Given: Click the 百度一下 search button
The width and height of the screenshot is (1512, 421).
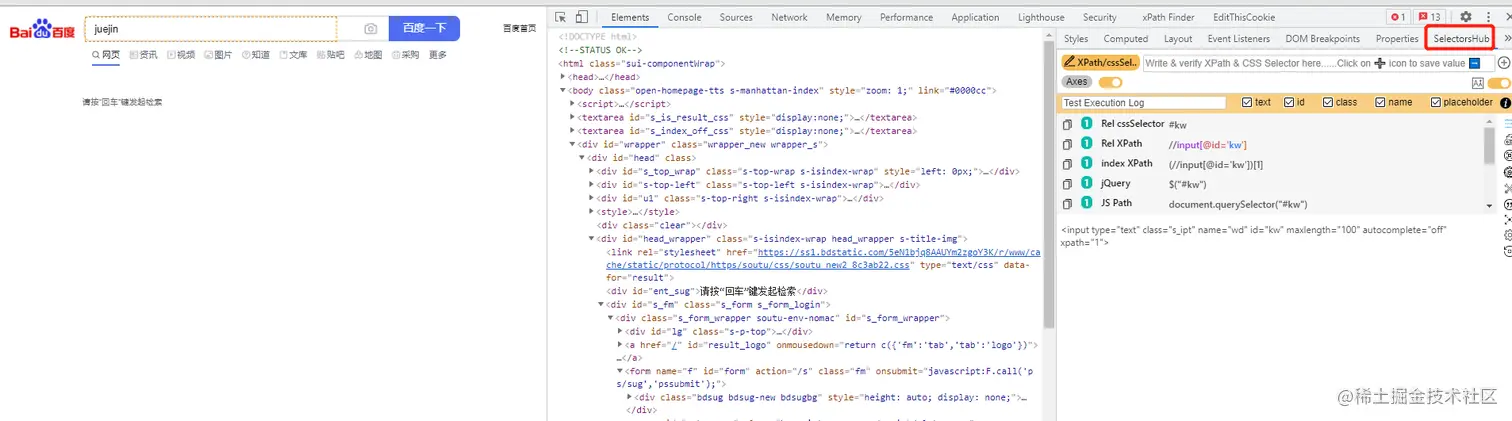Looking at the screenshot, I should (x=424, y=29).
